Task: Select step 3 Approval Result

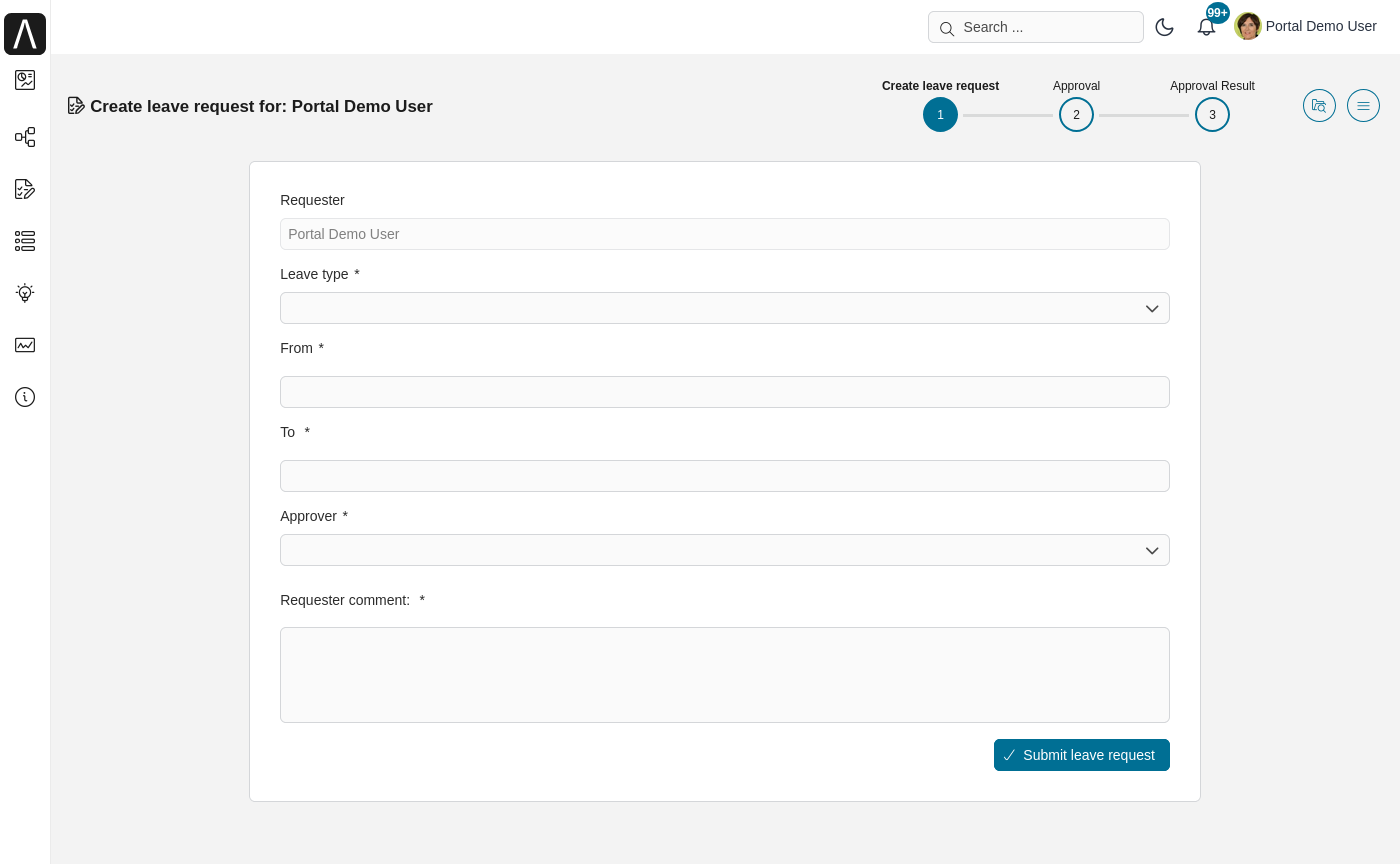Action: [1212, 114]
